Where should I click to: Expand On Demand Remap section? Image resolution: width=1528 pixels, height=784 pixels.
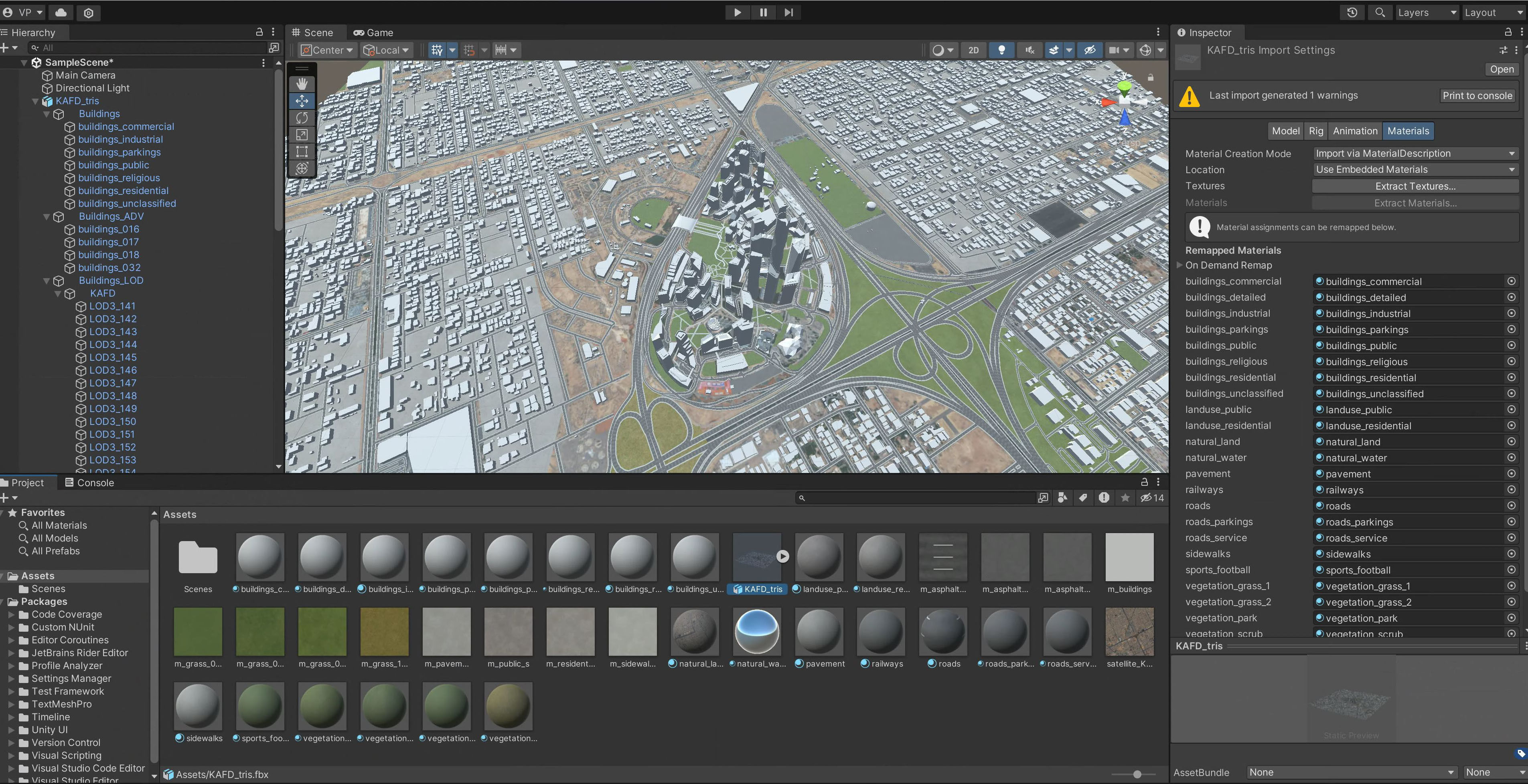coord(1180,265)
